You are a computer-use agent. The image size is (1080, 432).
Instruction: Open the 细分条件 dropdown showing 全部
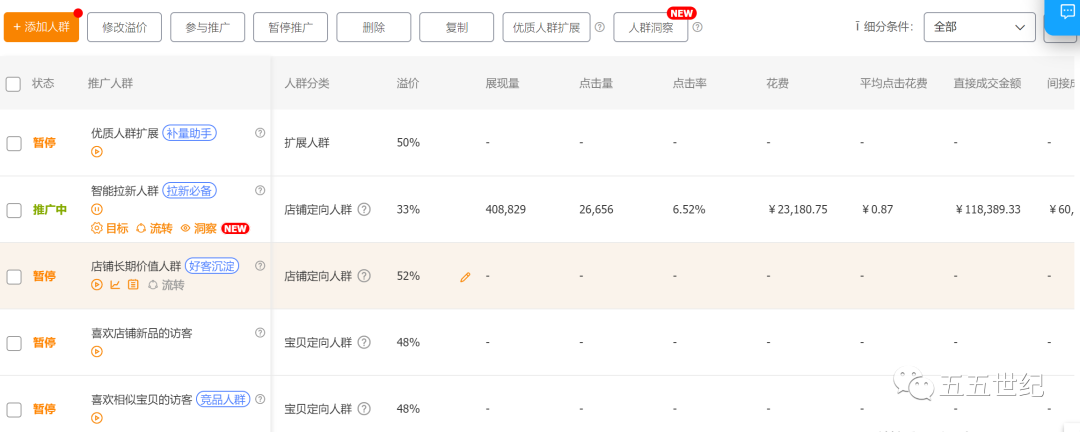(979, 28)
